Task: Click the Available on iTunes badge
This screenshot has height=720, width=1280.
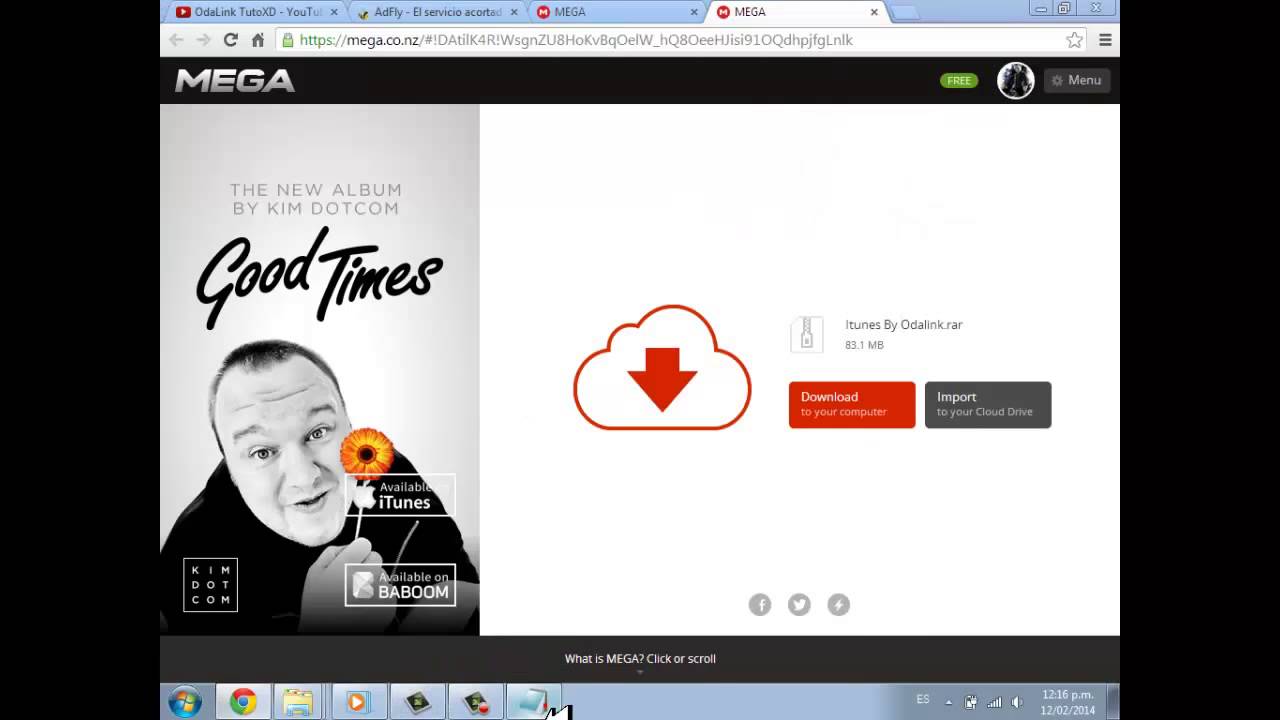Action: click(400, 495)
